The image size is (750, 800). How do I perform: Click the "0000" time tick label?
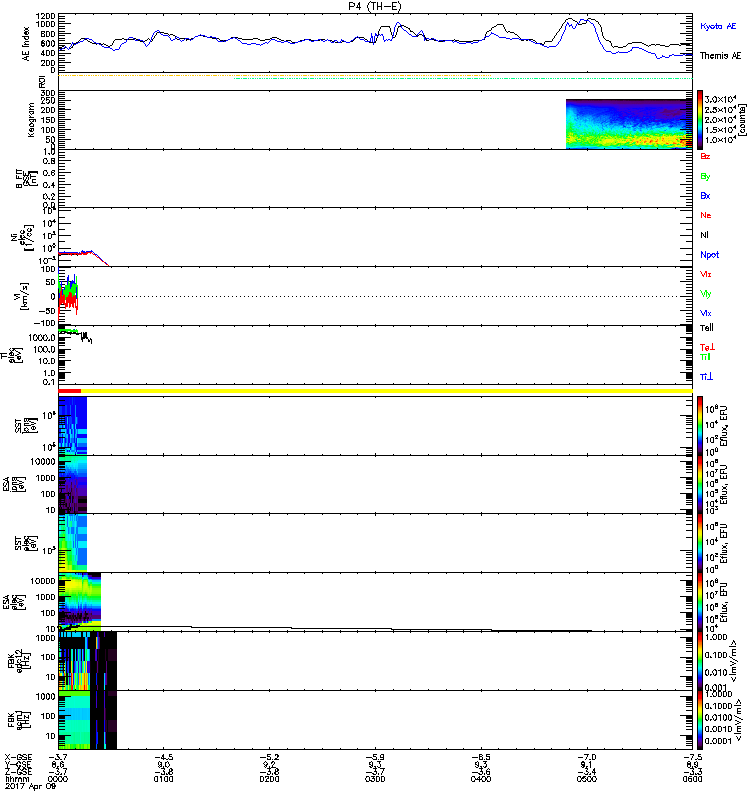coord(58,779)
